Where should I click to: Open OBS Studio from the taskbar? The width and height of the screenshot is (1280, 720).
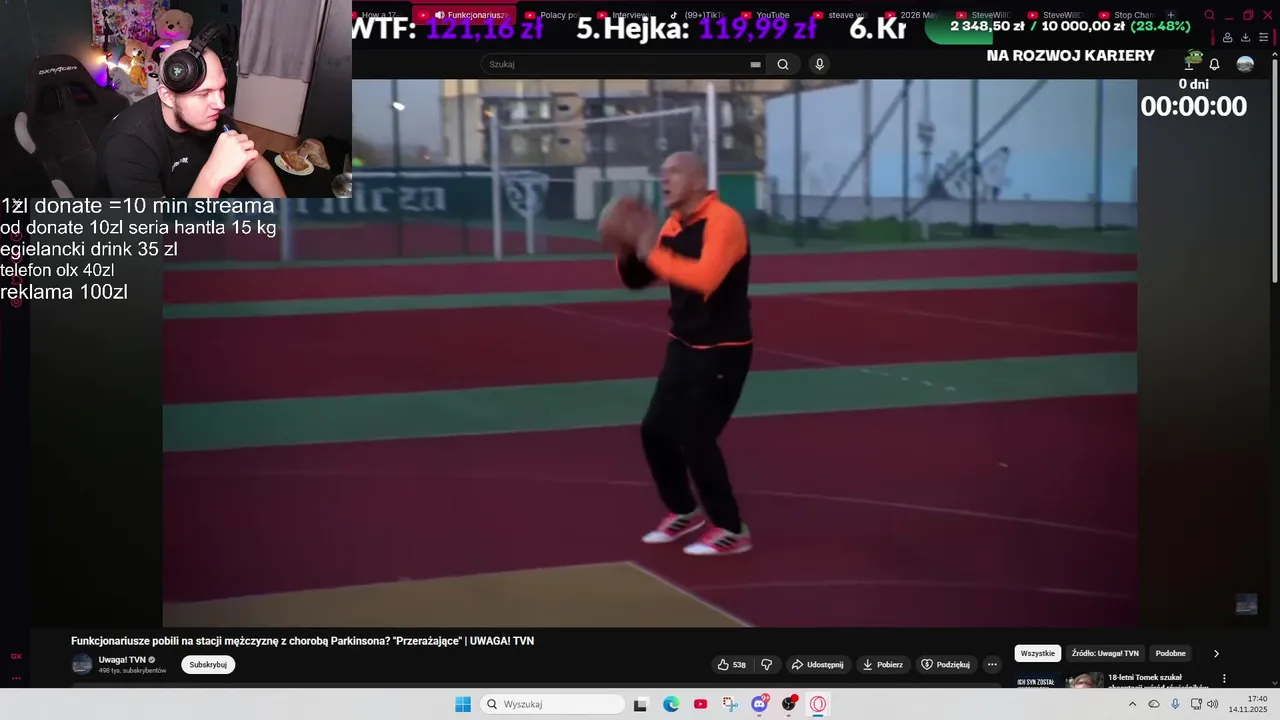pyautogui.click(x=789, y=704)
